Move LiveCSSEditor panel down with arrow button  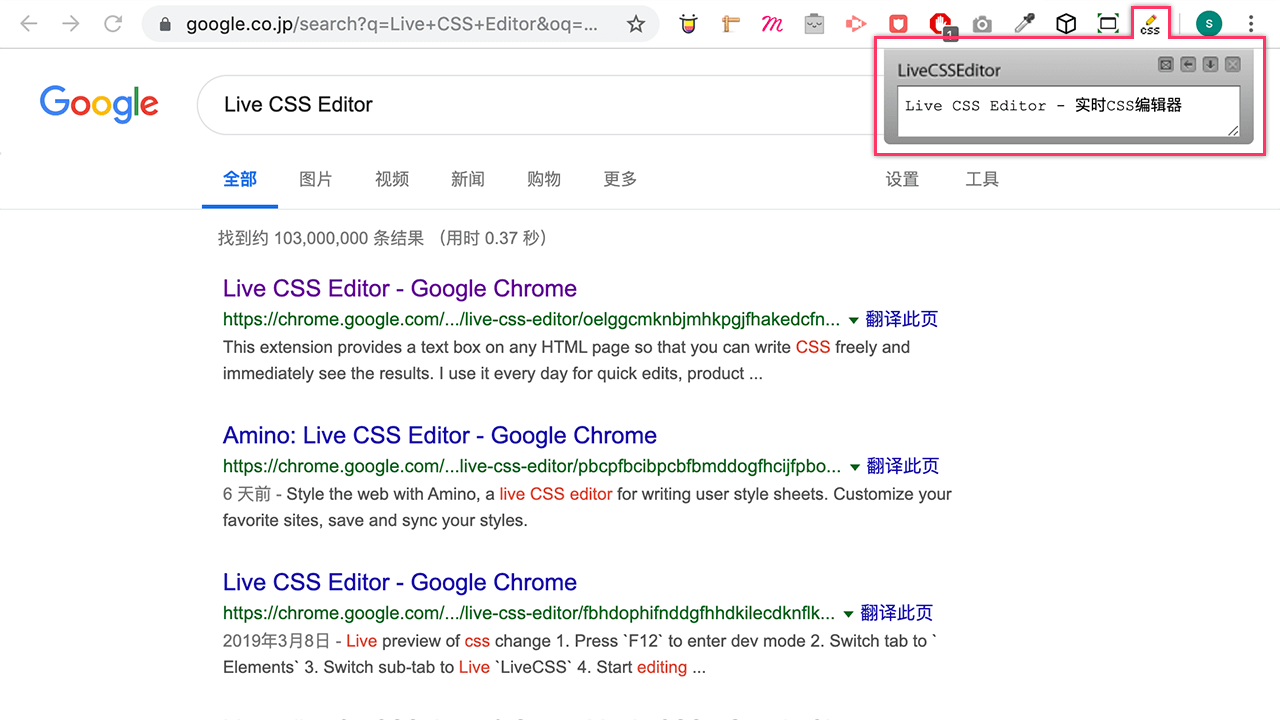click(x=1210, y=65)
